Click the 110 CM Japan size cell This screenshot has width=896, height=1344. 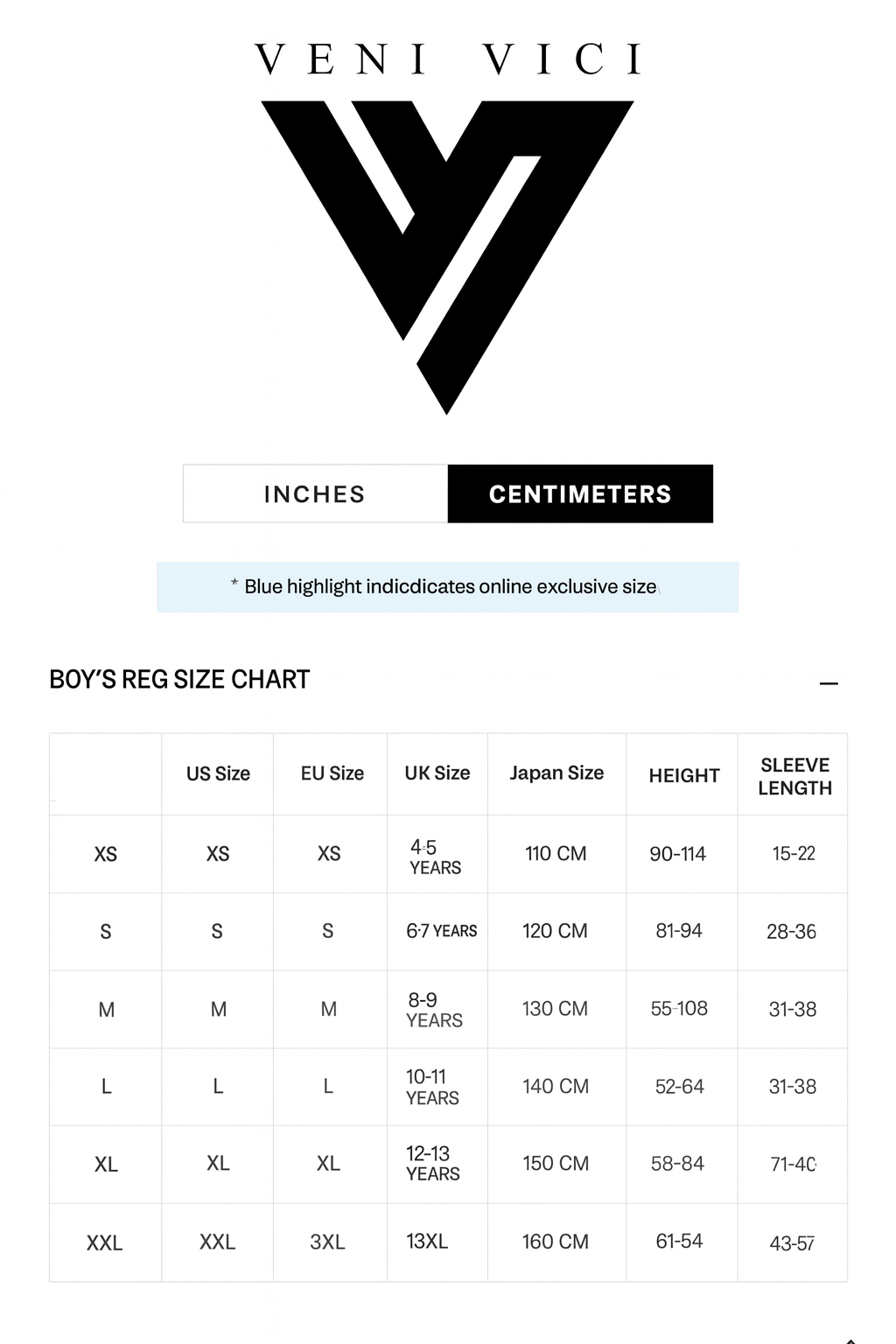(556, 854)
